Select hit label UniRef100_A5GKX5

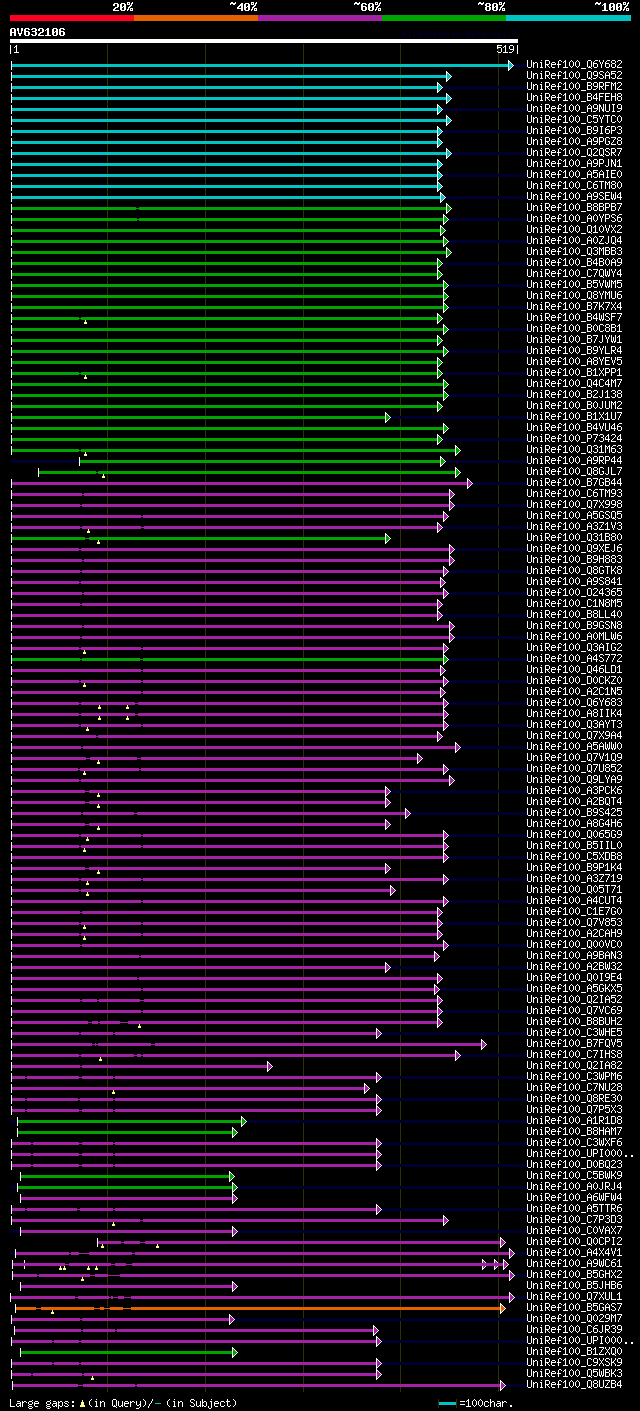click(574, 989)
